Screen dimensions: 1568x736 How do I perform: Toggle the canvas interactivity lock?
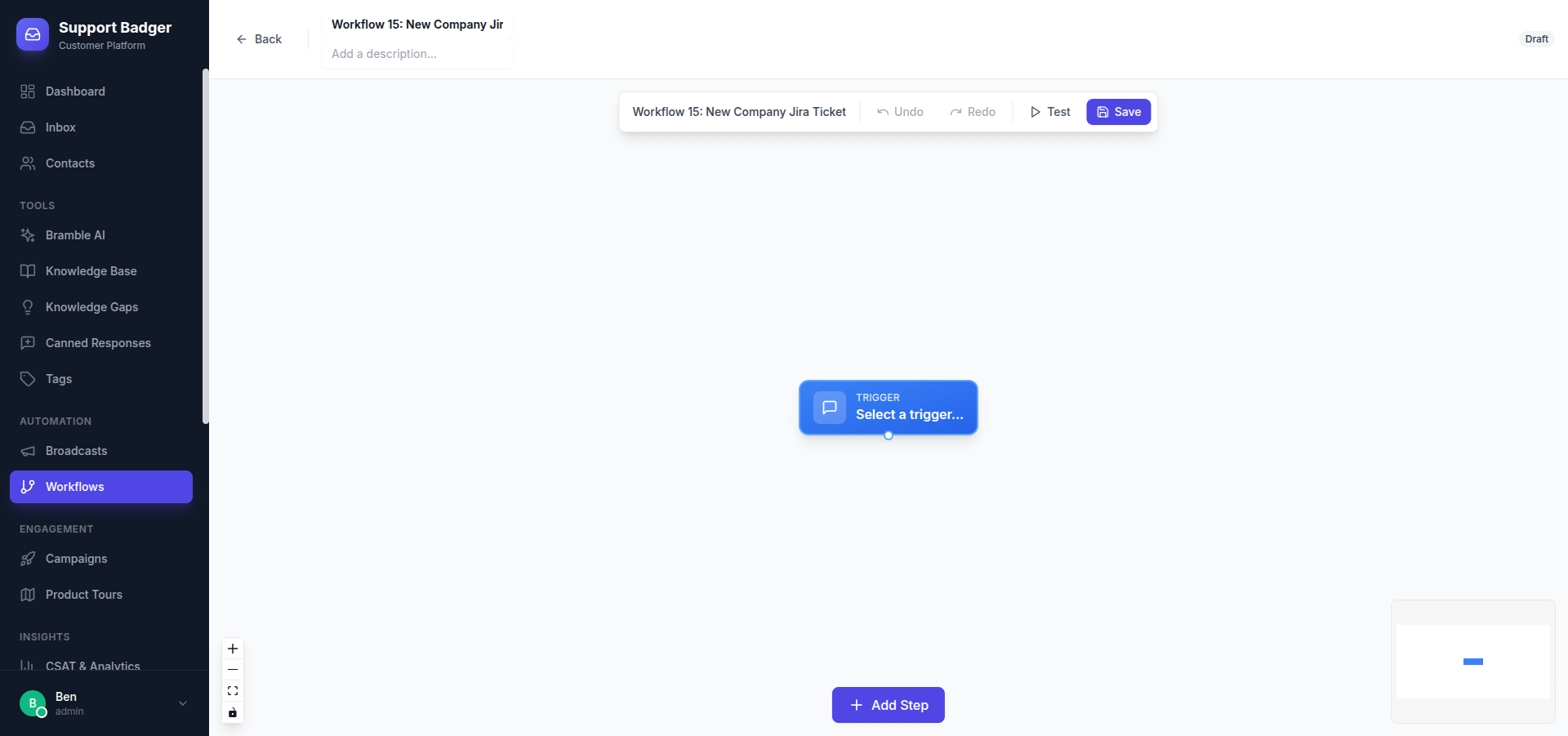pos(233,712)
